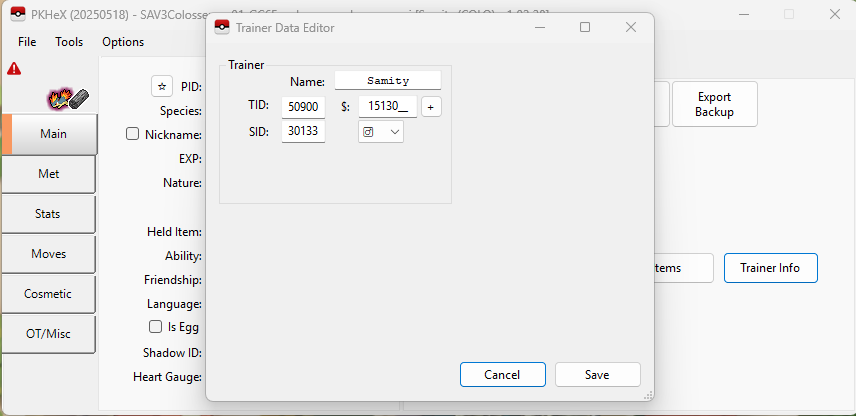
Task: Click PKHeX Pokéball icon in title bar
Action: 17,14
